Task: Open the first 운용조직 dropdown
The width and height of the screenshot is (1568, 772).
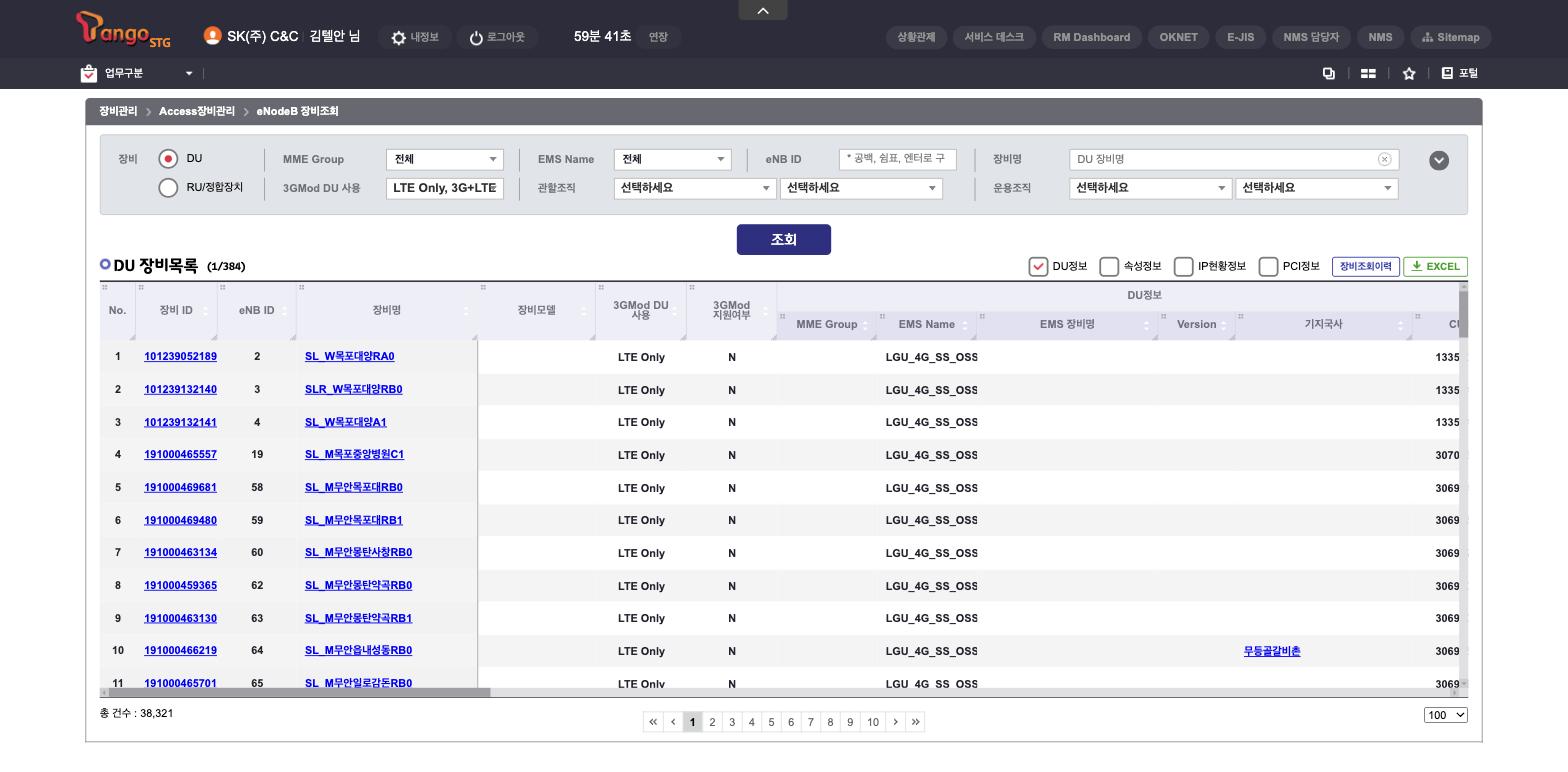Action: coord(1150,188)
